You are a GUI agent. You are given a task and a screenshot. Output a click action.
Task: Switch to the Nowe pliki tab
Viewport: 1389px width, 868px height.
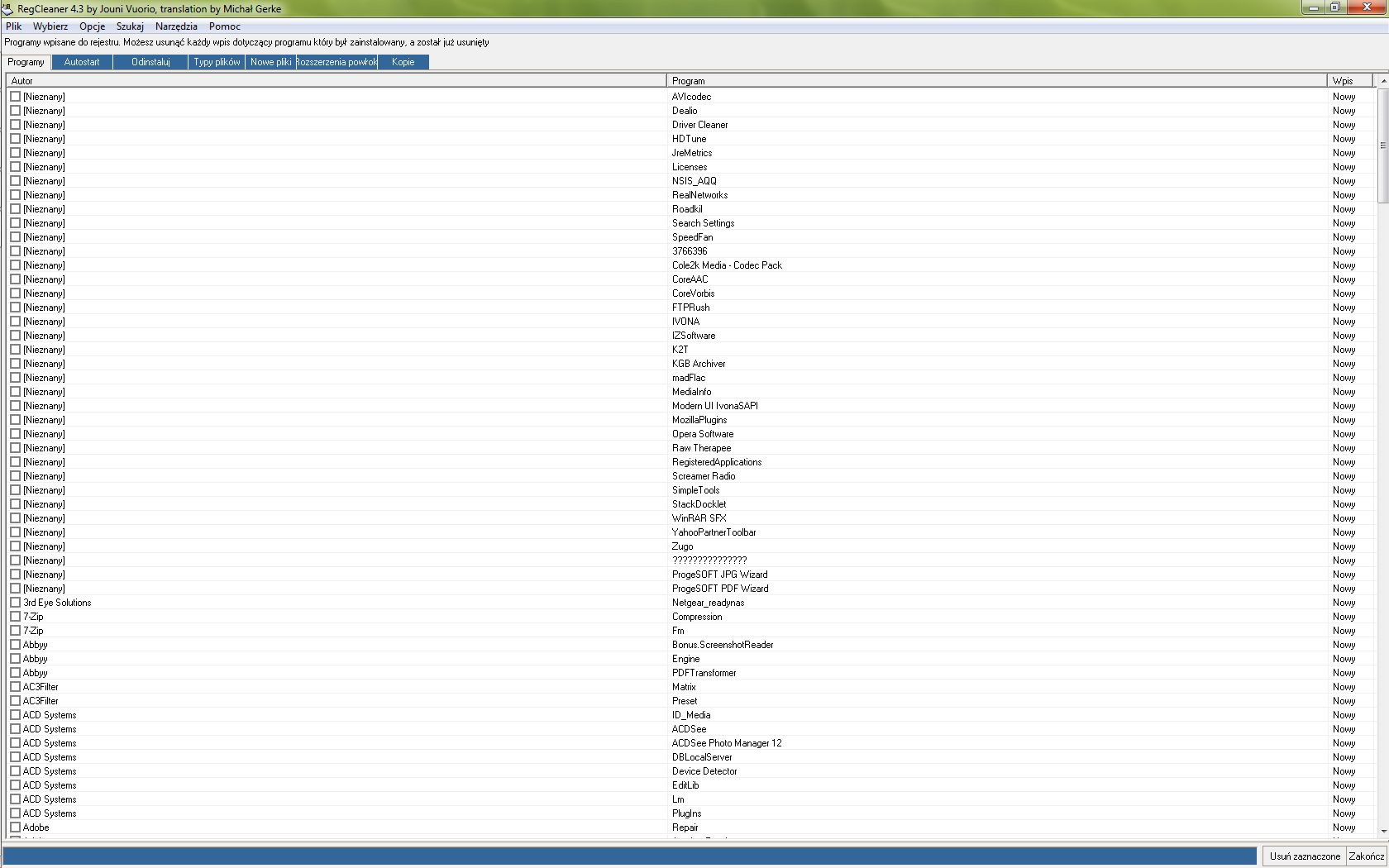point(270,62)
